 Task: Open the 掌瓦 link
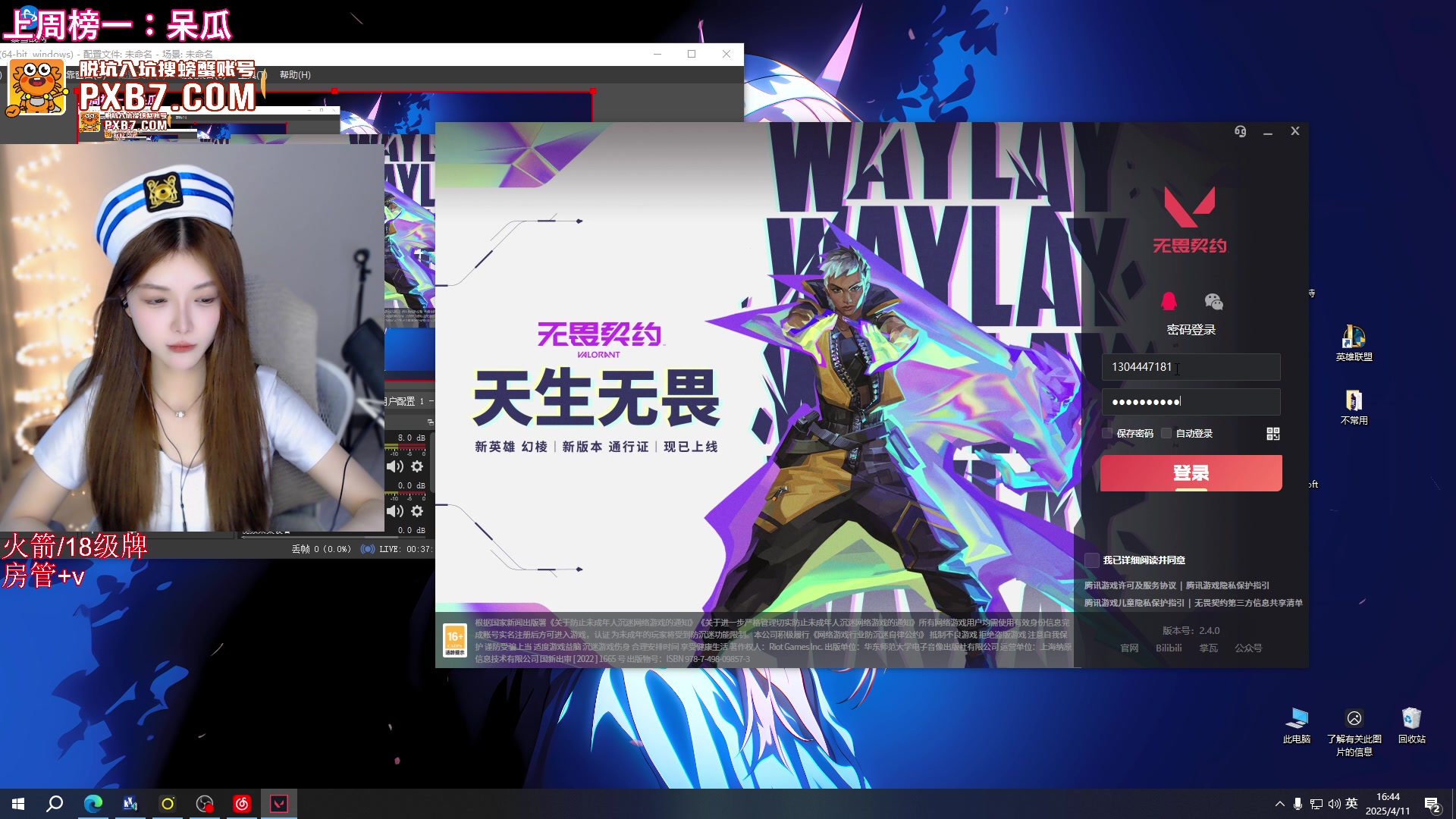(x=1208, y=648)
